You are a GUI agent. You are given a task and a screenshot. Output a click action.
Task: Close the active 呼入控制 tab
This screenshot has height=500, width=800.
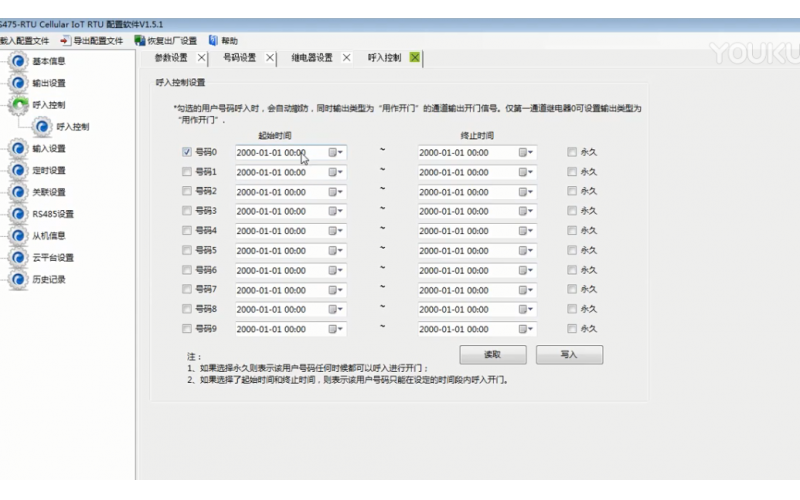click(x=415, y=58)
